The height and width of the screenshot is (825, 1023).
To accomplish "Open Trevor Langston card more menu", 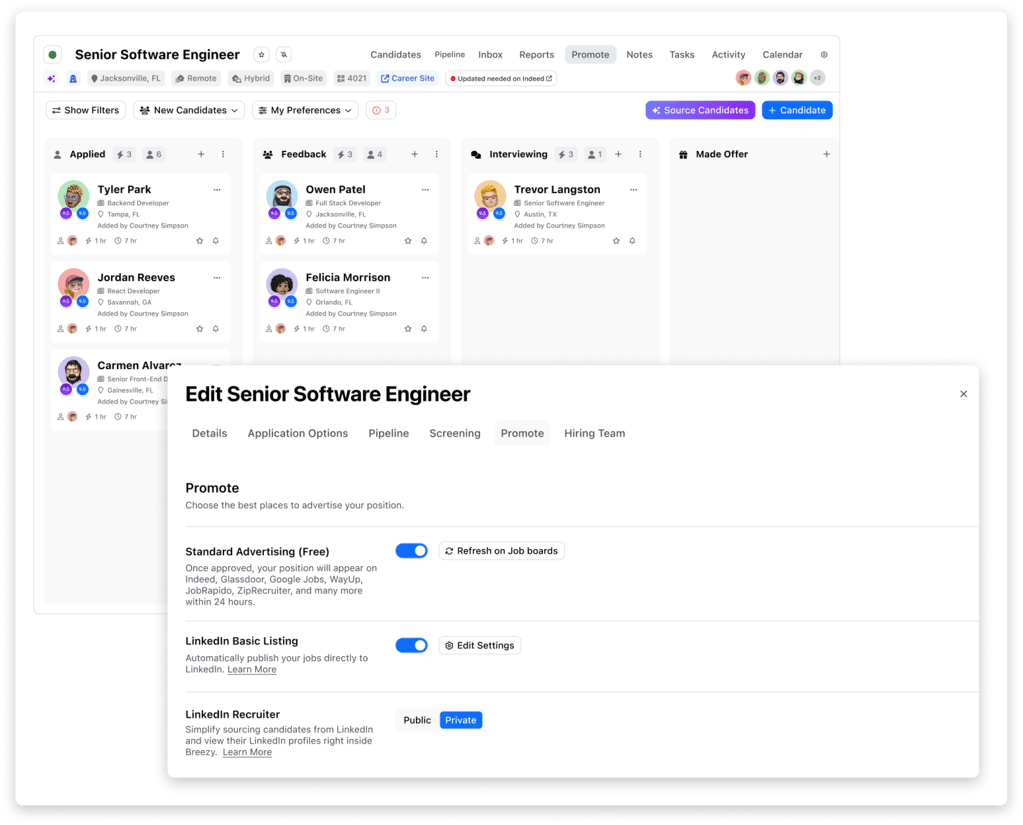I will click(634, 190).
